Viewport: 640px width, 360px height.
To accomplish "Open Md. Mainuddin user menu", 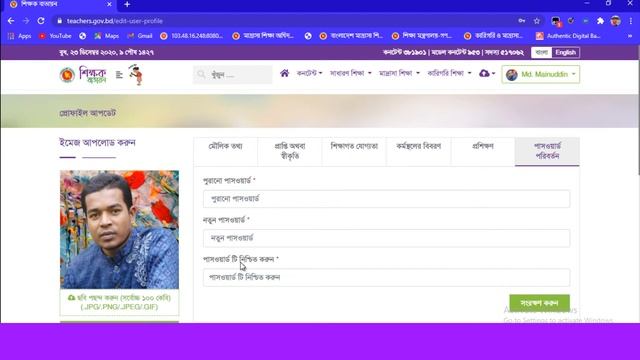I will coord(540,74).
